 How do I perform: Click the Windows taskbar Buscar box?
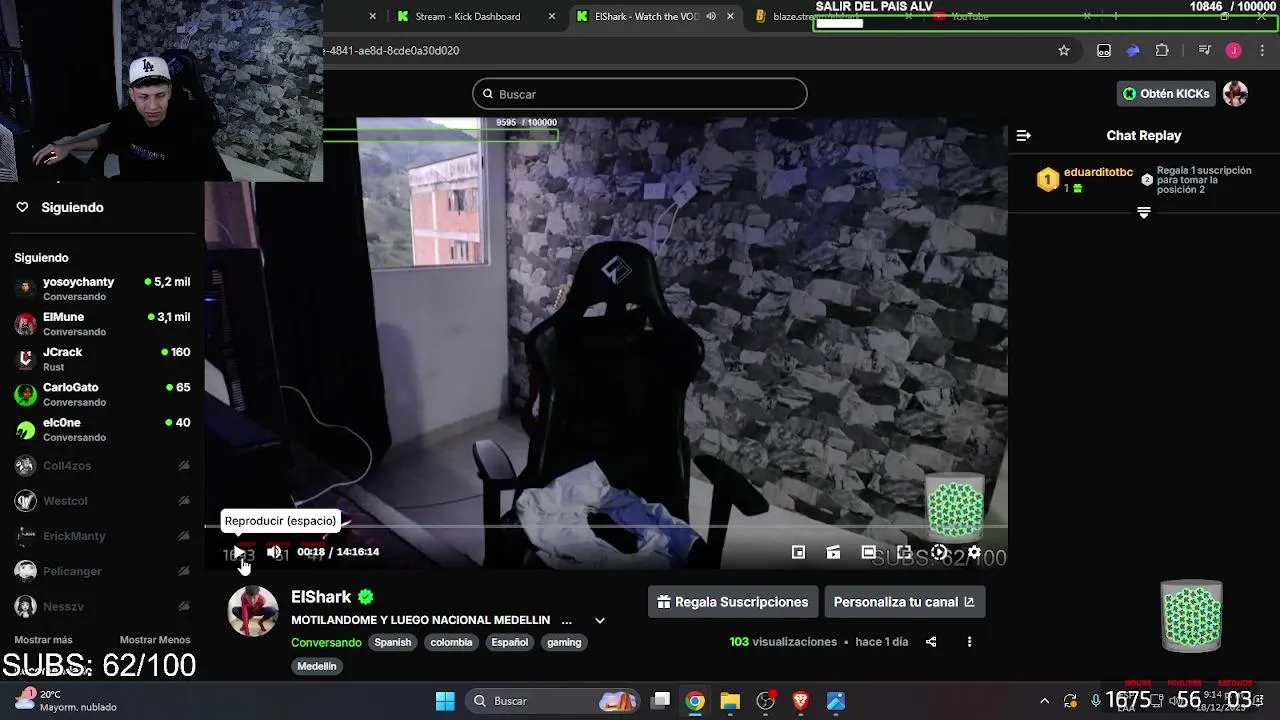[554, 701]
